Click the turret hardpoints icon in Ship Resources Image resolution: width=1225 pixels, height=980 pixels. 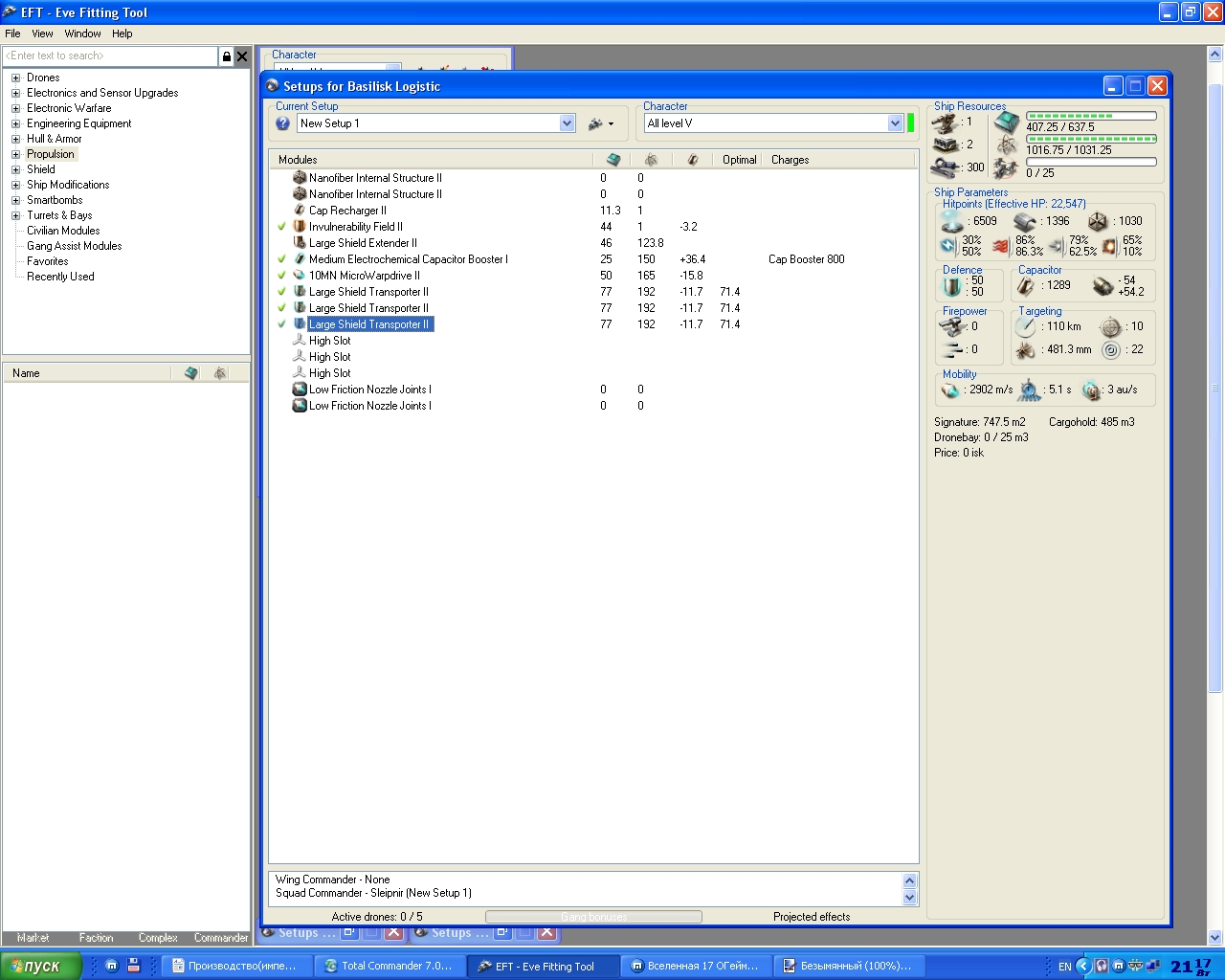pyautogui.click(x=946, y=122)
